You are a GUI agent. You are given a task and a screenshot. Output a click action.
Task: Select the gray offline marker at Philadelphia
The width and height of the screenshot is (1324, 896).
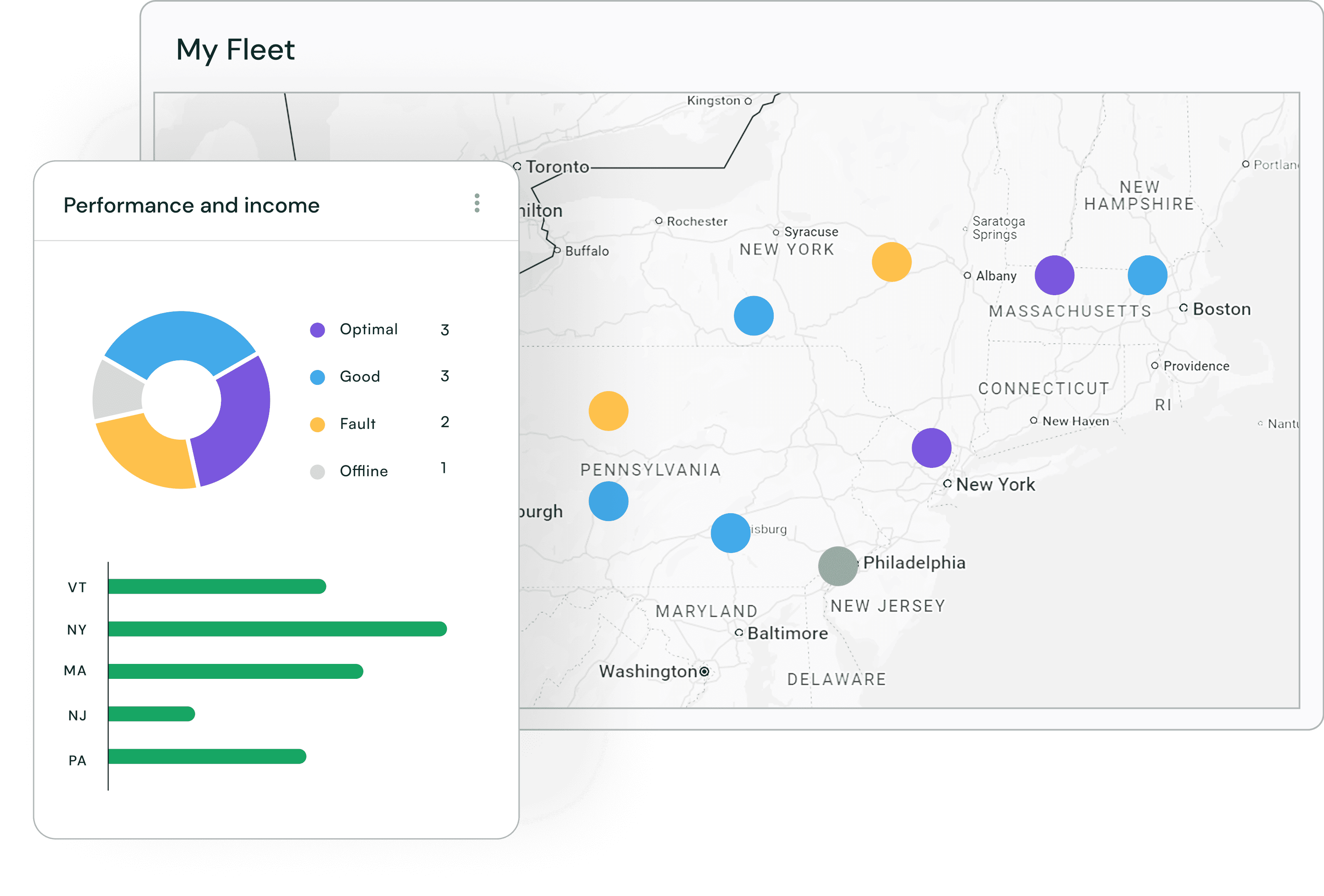pyautogui.click(x=838, y=566)
